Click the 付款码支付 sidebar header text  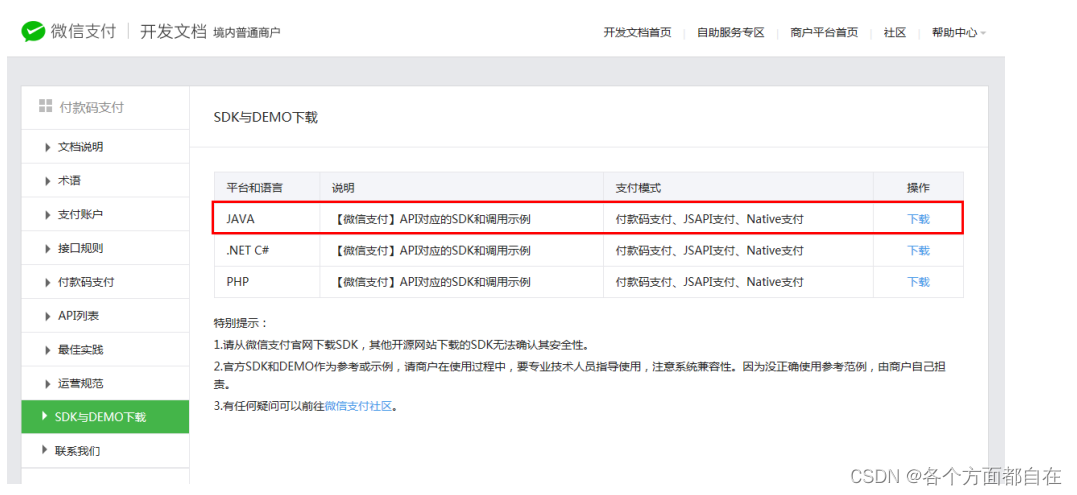coord(92,107)
